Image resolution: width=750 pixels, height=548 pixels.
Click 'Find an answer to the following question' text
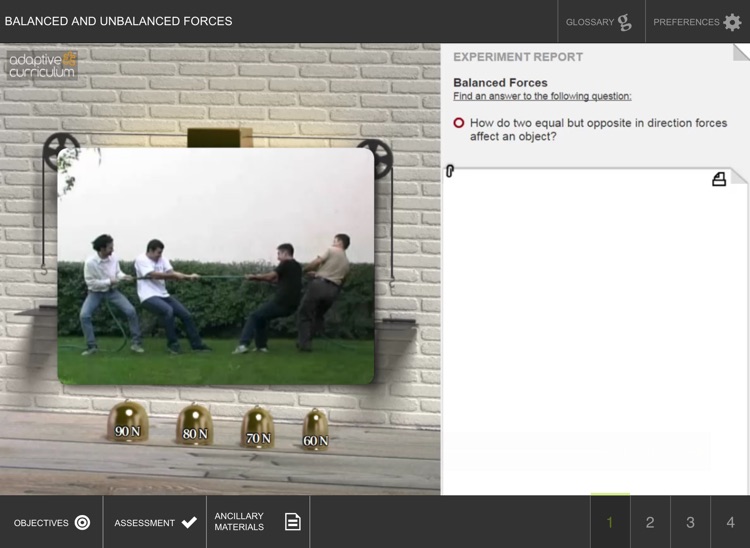tap(542, 96)
